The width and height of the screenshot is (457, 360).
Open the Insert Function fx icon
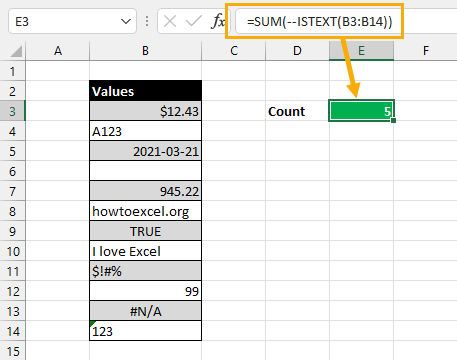point(218,22)
